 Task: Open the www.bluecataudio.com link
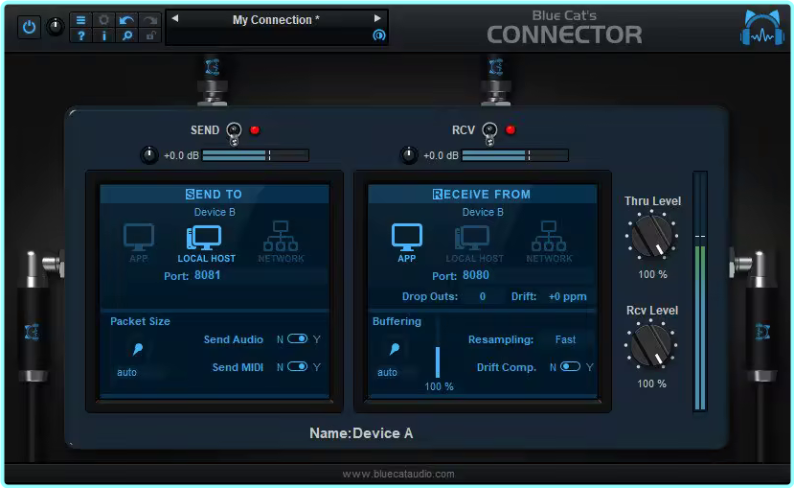tap(398, 474)
